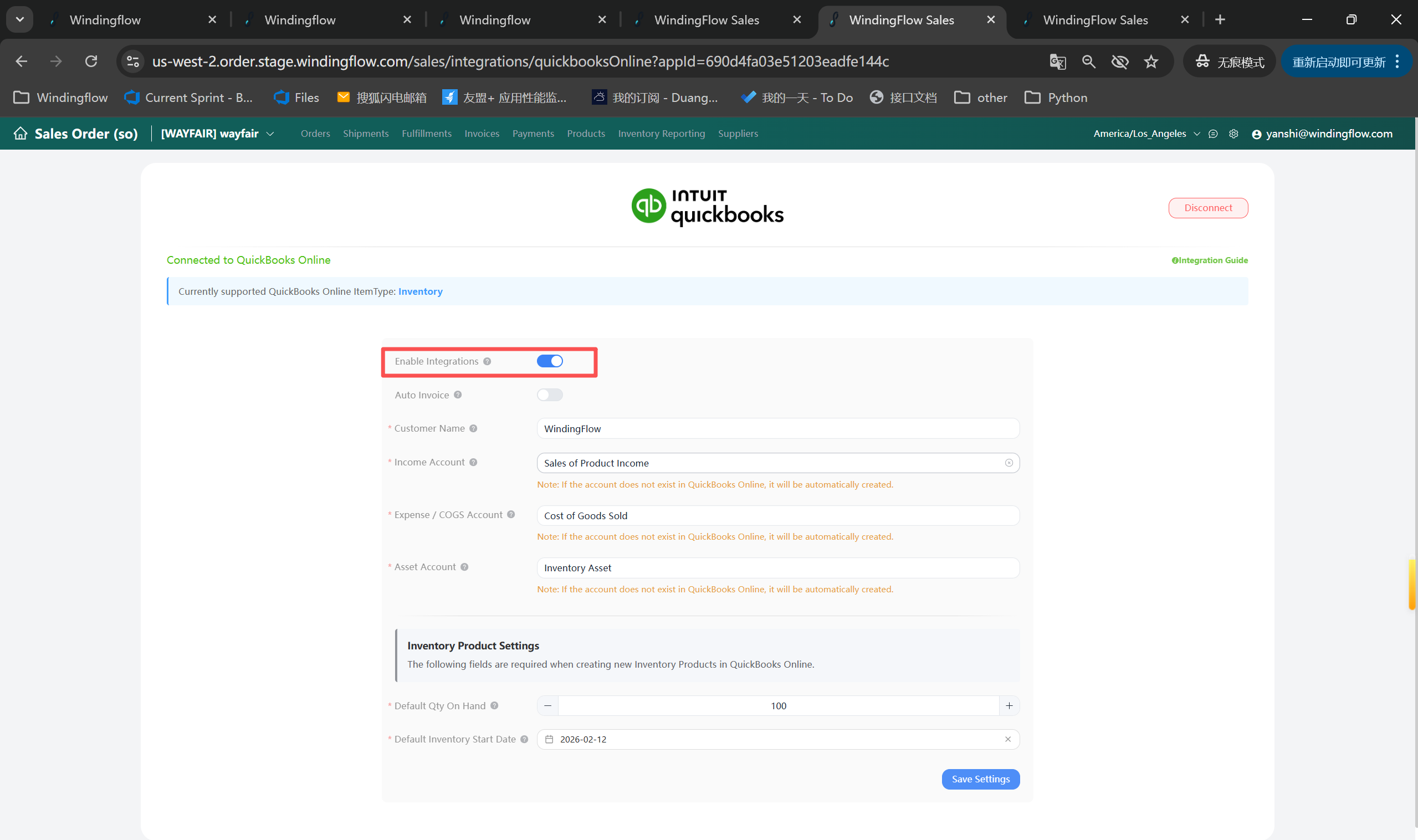Toggle the eye icon in the browser toolbar
The width and height of the screenshot is (1418, 840).
(1120, 61)
